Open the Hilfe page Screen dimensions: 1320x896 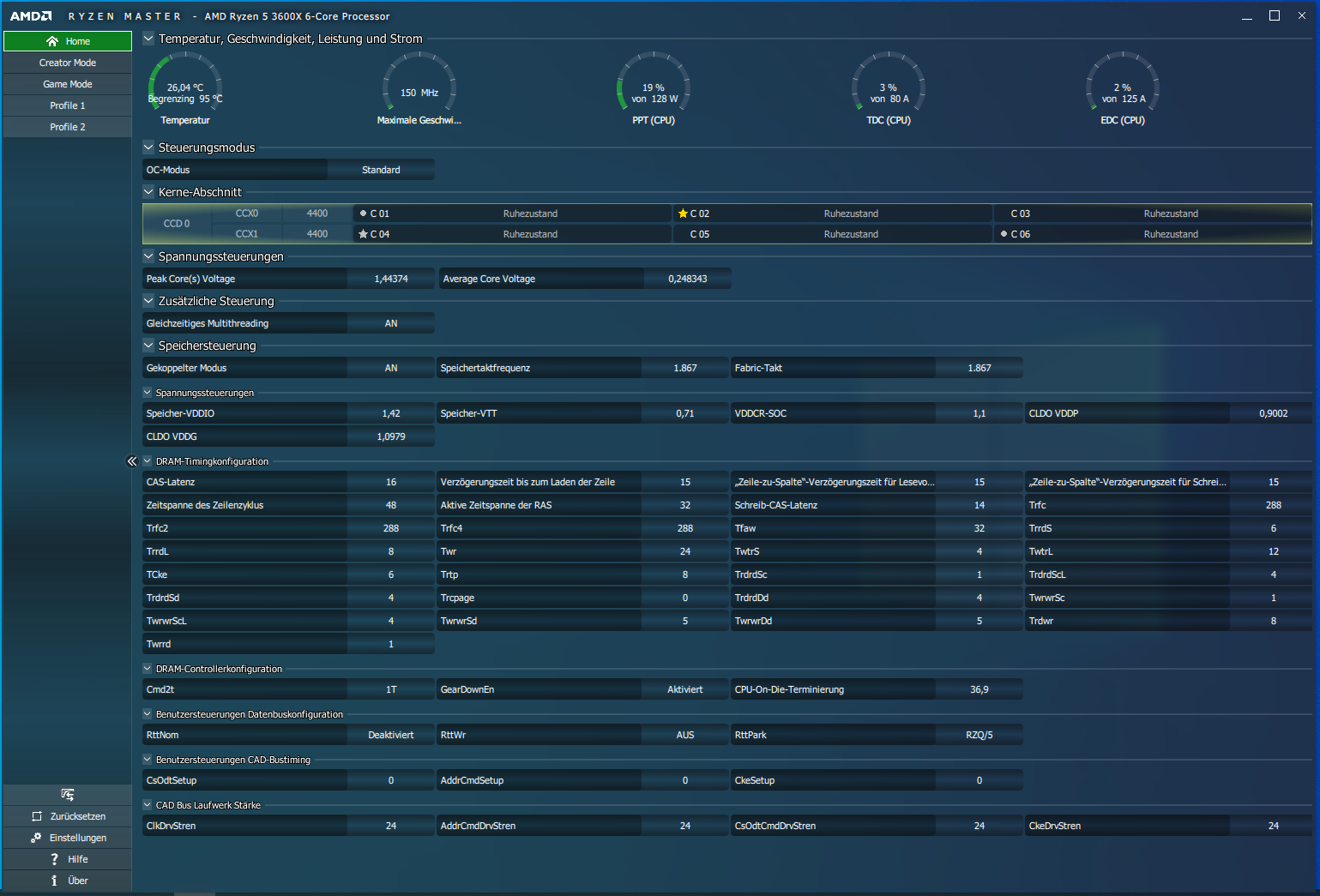68,859
